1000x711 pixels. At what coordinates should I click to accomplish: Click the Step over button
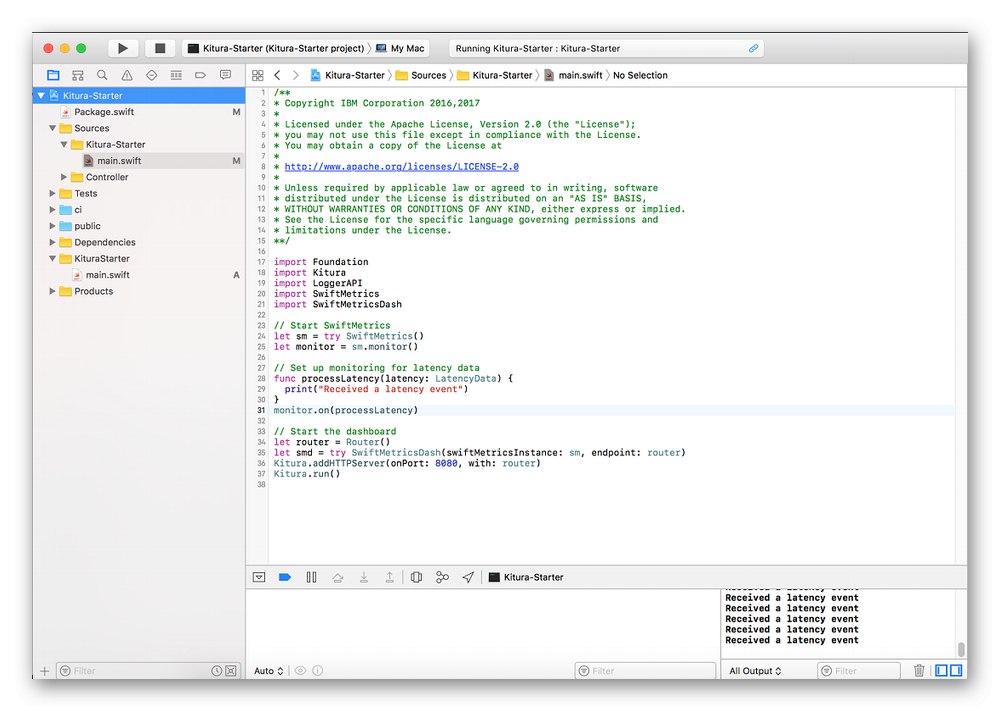click(337, 577)
